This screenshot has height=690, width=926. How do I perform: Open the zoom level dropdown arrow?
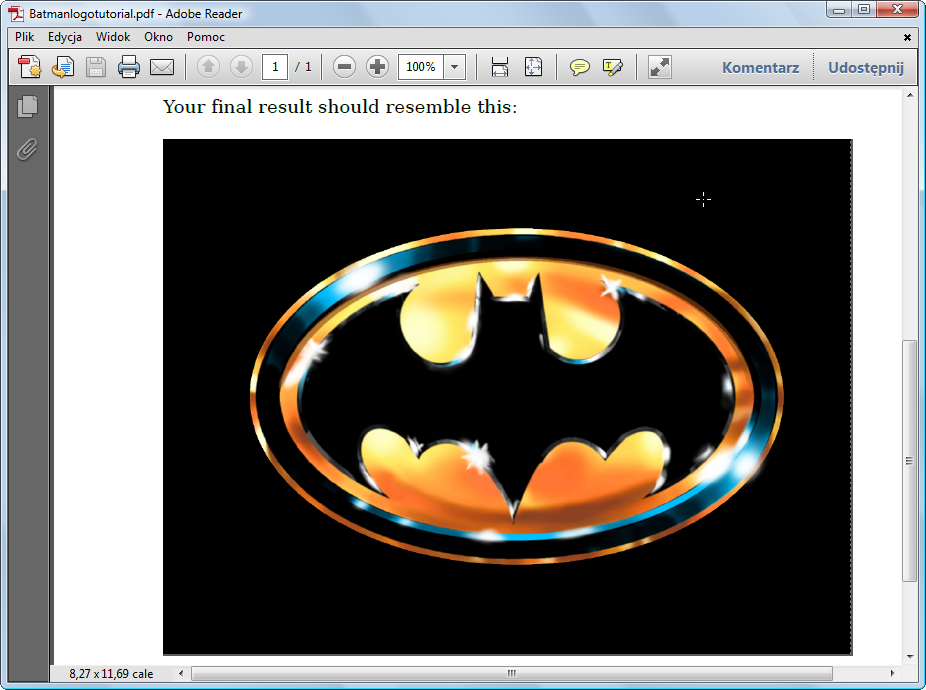pos(454,67)
